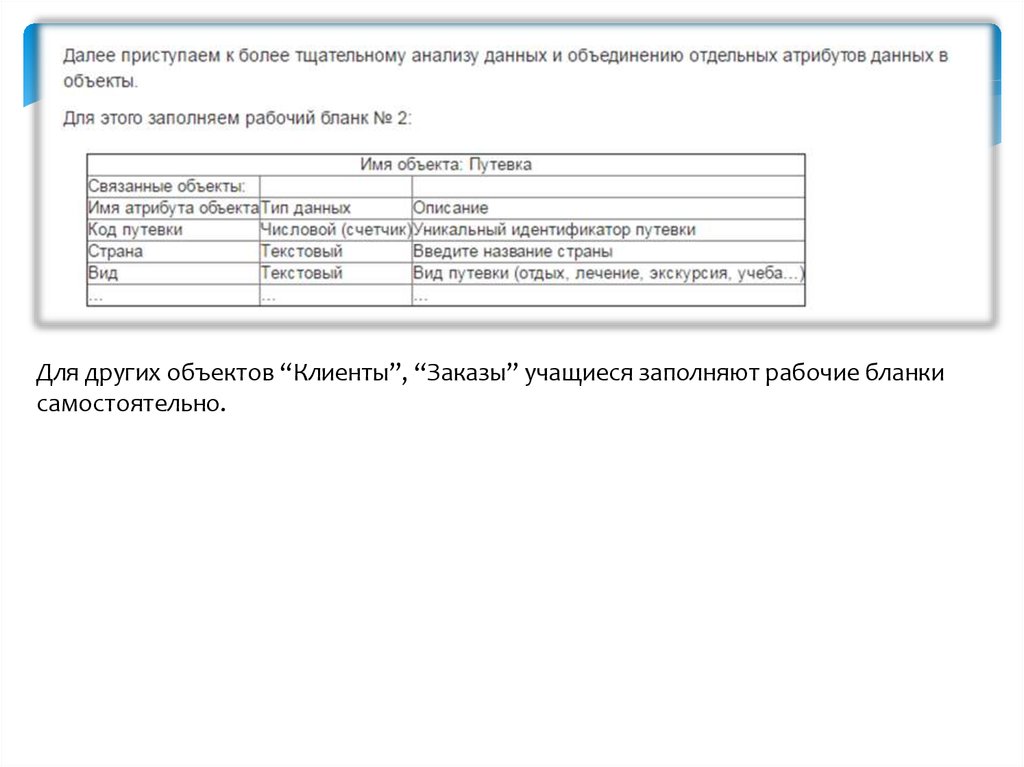
Task: Click 'Уникальный идентификатор путевки' description cell
Action: pos(609,230)
